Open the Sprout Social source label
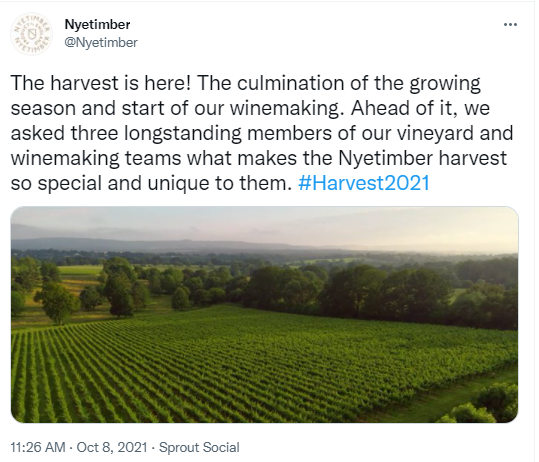 click(199, 447)
